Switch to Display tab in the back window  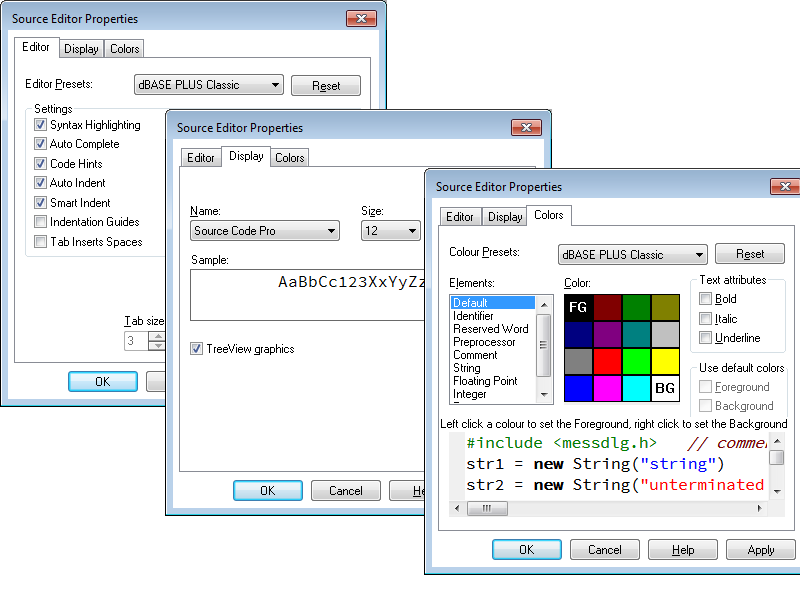[82, 49]
